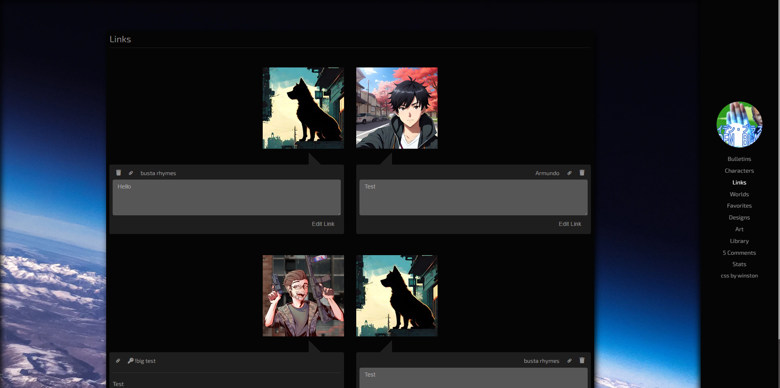Screen dimensions: 780x388
Task: Click chain link icon beside big test
Action: 118,361
